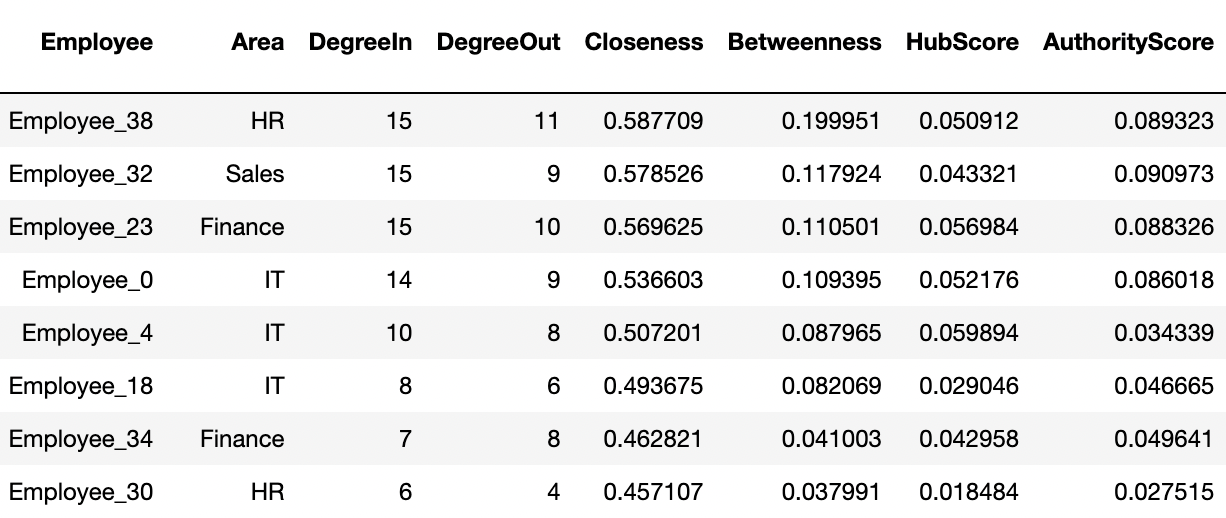Screen dimensions: 1226x518
Task: Click the Employee column header
Action: 97,42
